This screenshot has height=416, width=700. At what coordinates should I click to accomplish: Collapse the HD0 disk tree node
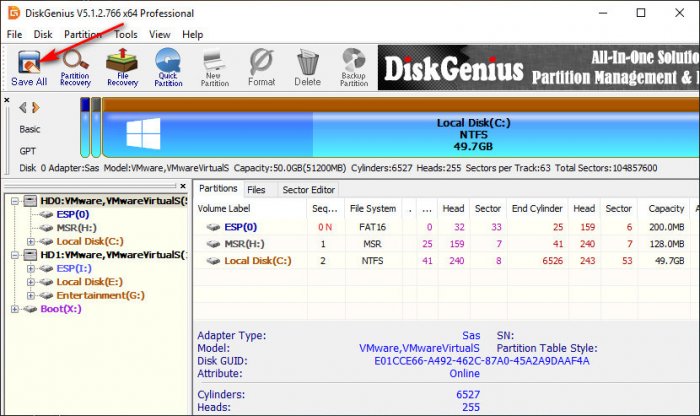(15, 201)
